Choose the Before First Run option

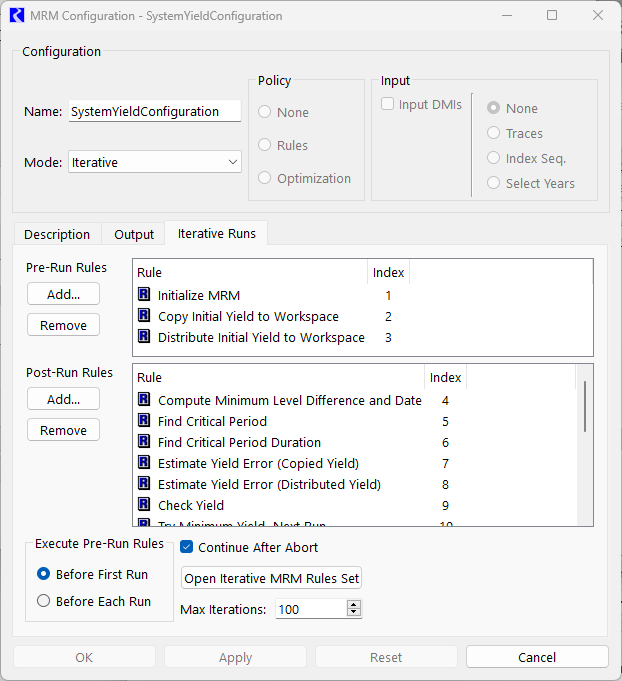(43, 574)
